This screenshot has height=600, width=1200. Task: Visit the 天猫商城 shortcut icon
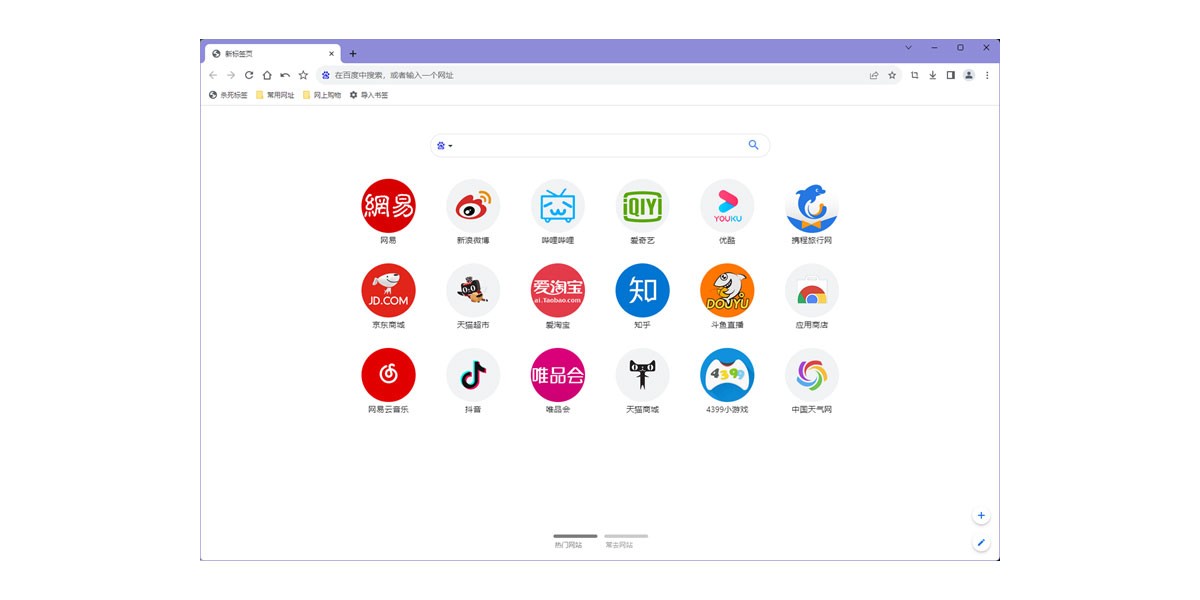642,375
